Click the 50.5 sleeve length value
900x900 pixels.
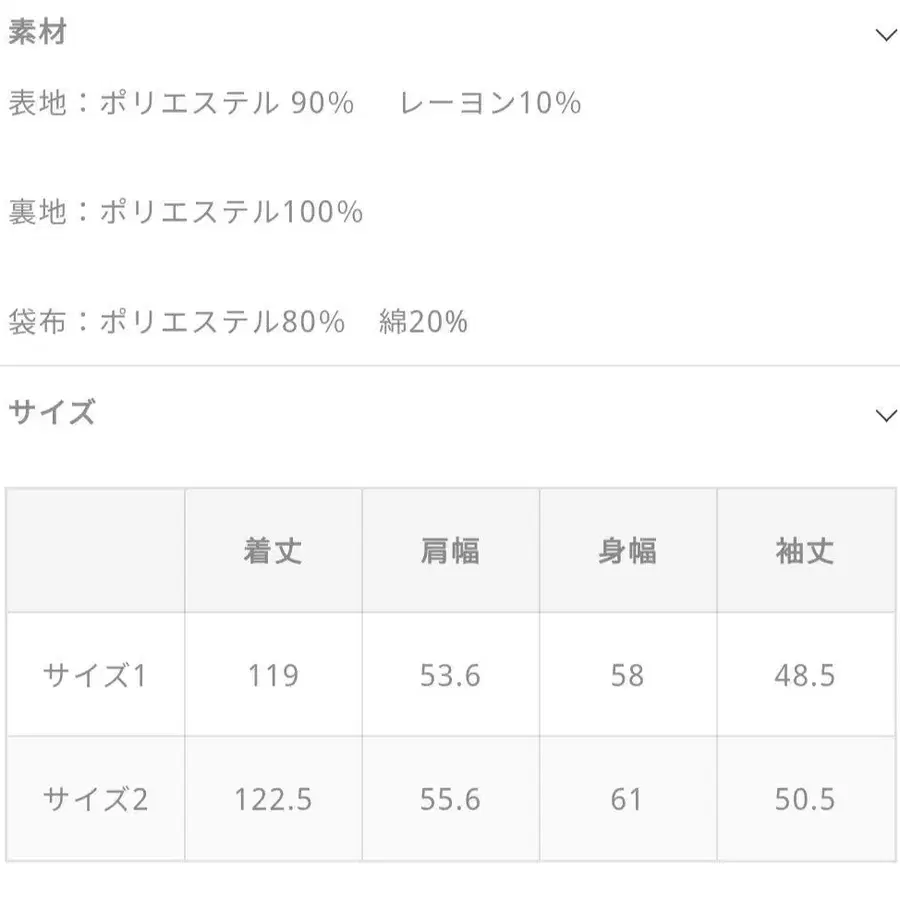click(x=807, y=799)
